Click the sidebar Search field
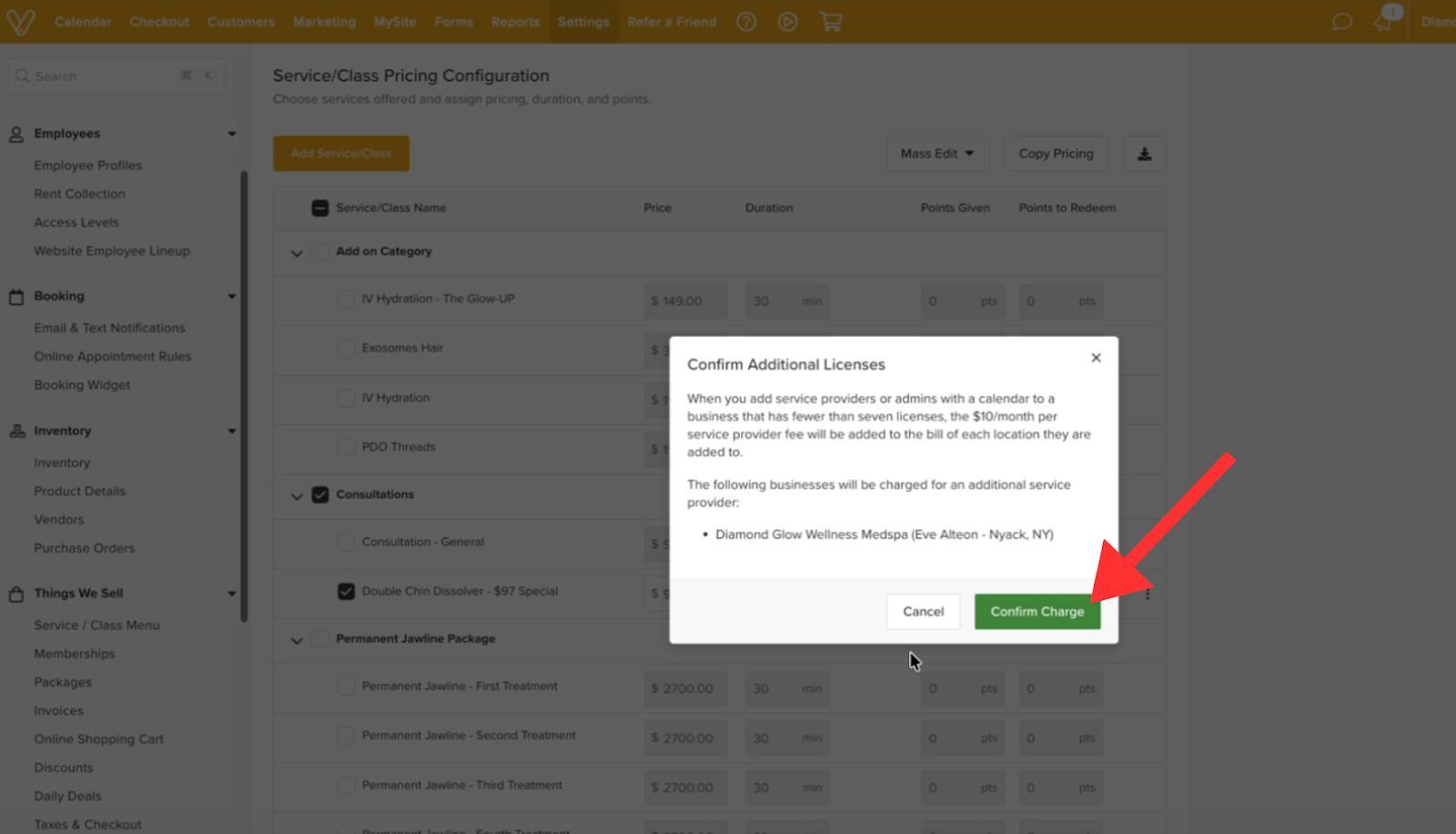Screen dimensions: 1456x834 point(116,76)
